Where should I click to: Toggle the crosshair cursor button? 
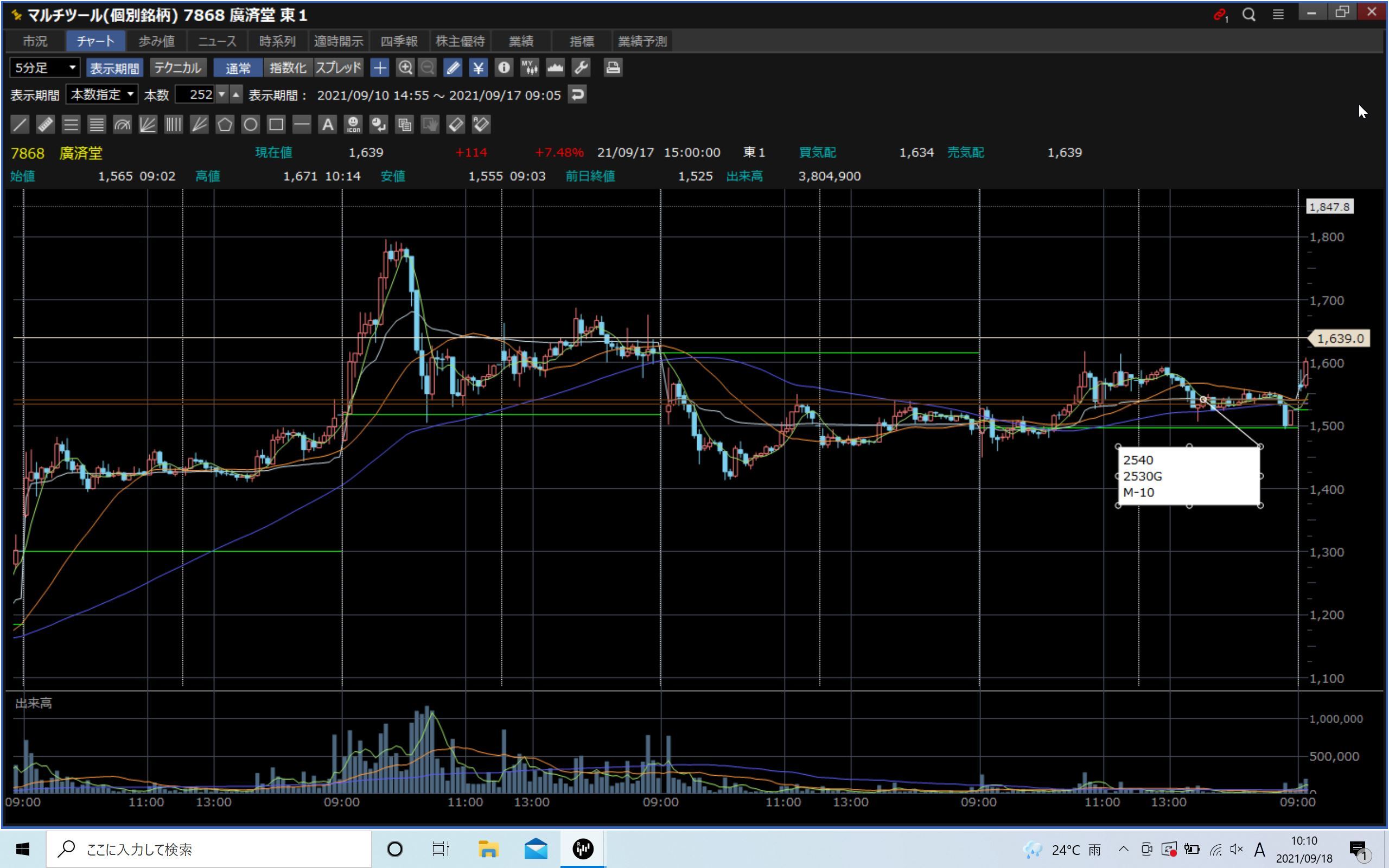point(379,68)
